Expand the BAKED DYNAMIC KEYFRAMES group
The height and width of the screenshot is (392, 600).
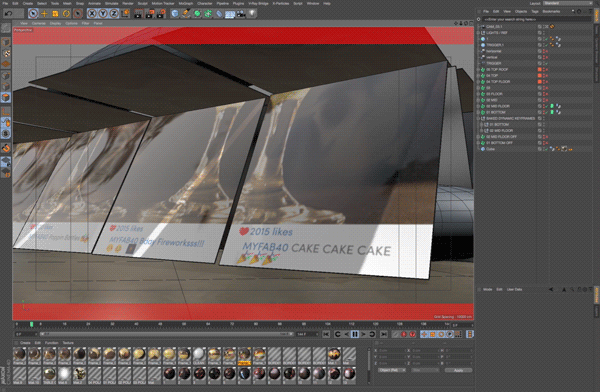click(x=478, y=118)
